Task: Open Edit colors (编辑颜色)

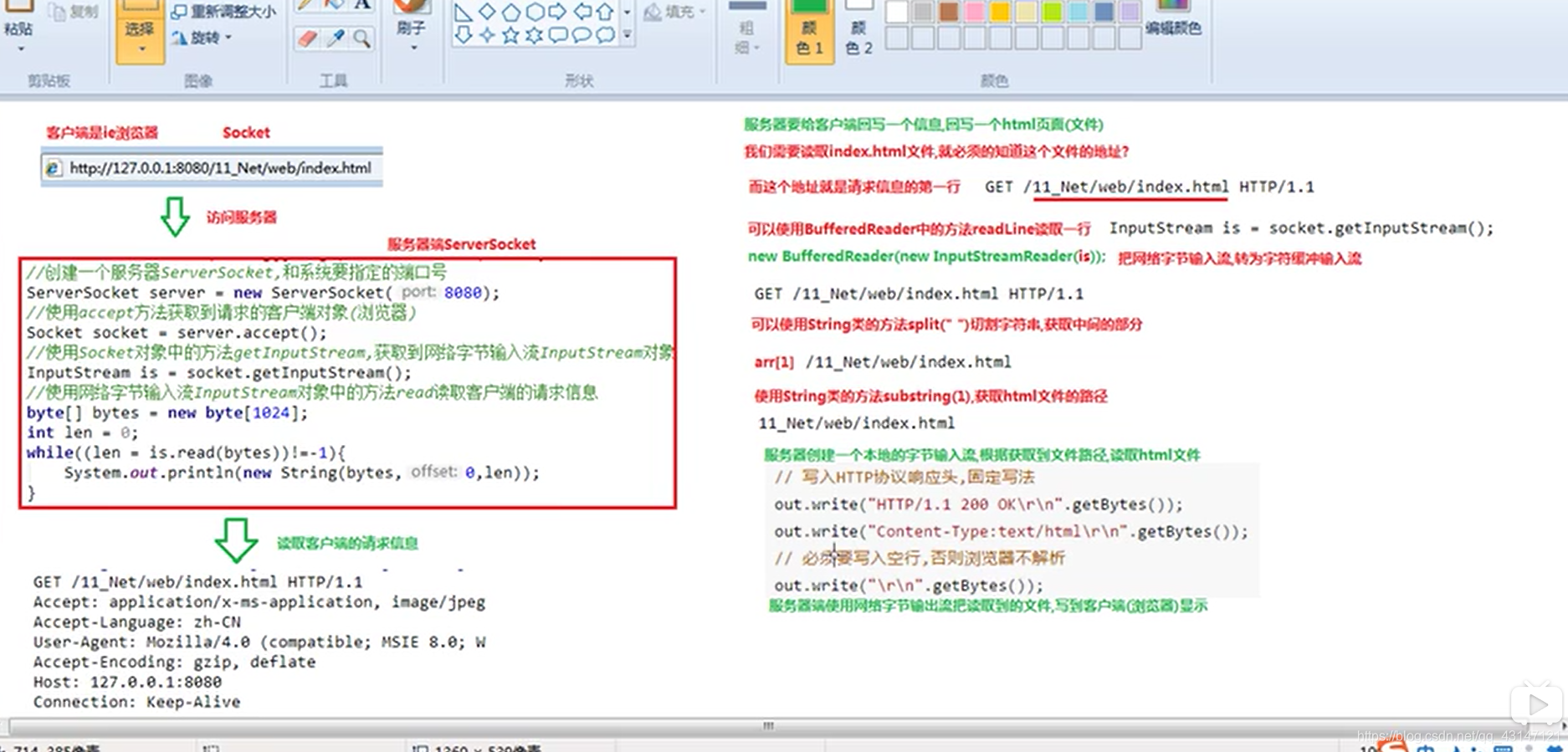Action: [1173, 18]
